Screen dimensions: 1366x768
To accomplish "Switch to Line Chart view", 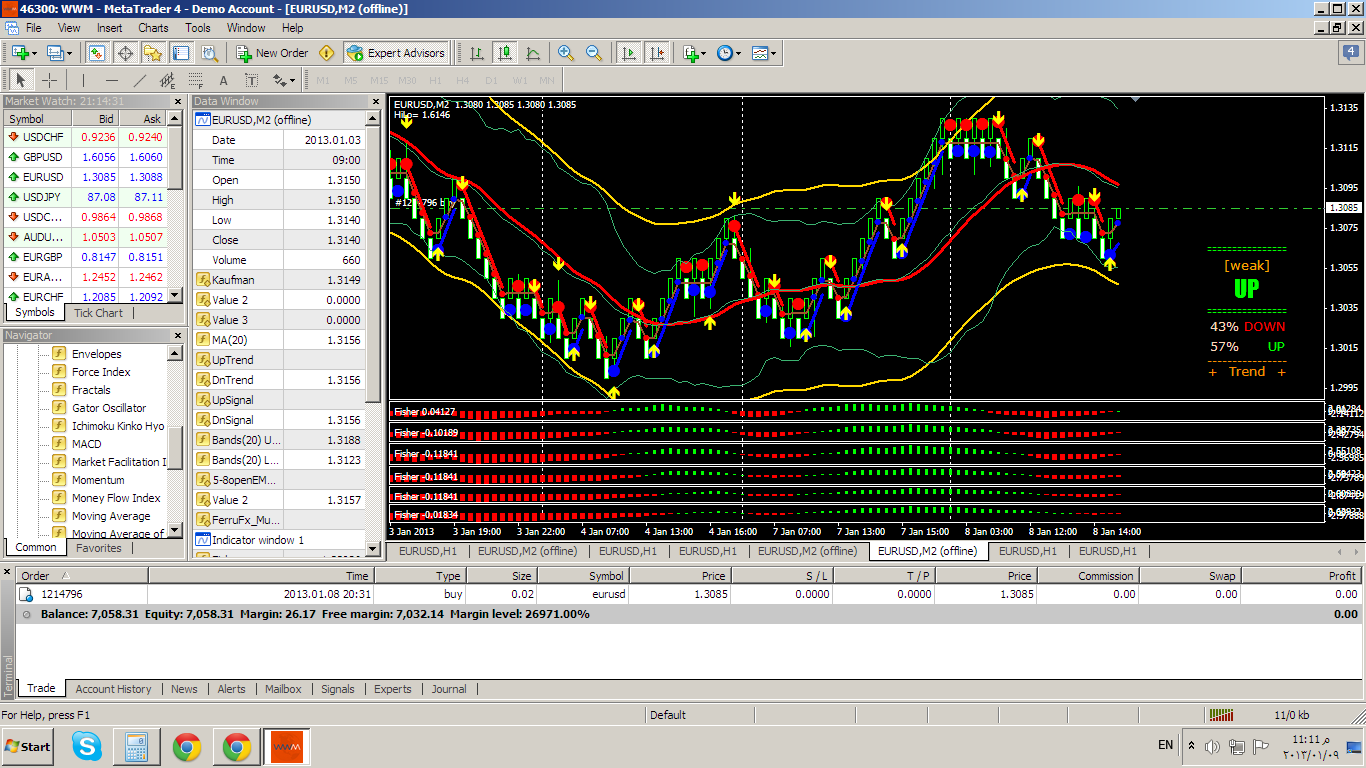I will point(533,53).
